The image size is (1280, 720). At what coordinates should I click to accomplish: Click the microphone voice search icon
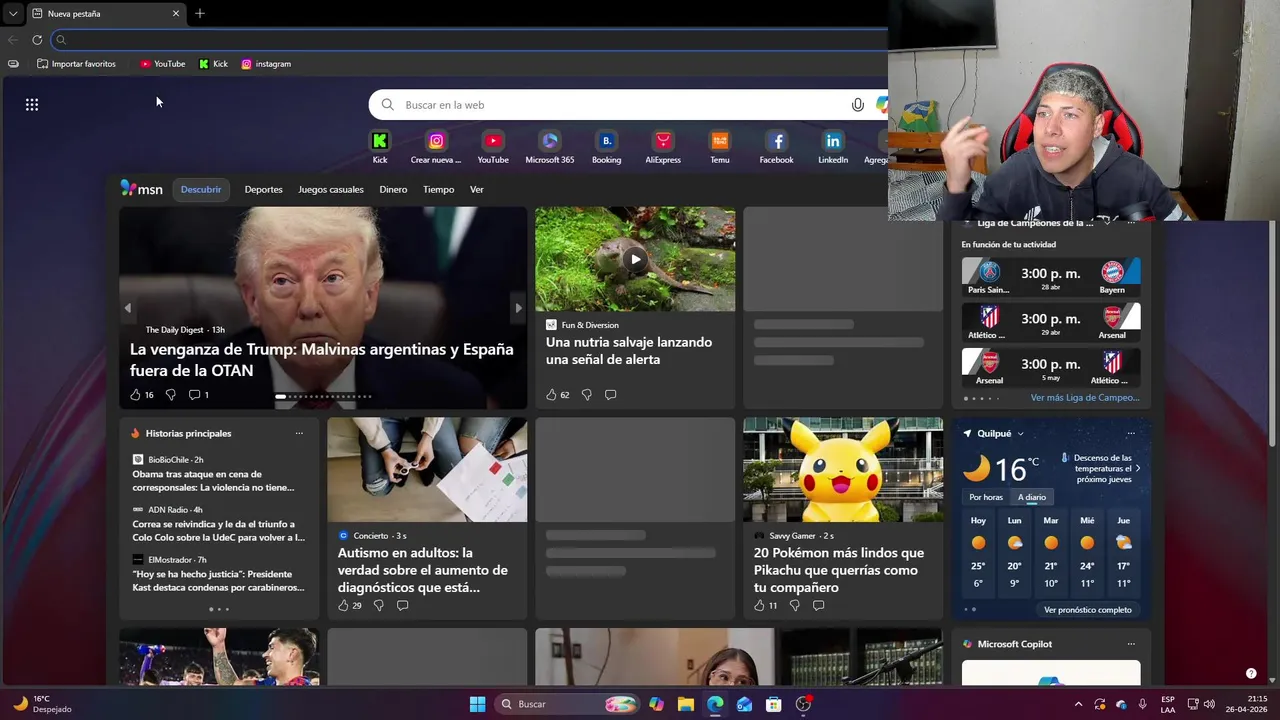(857, 105)
